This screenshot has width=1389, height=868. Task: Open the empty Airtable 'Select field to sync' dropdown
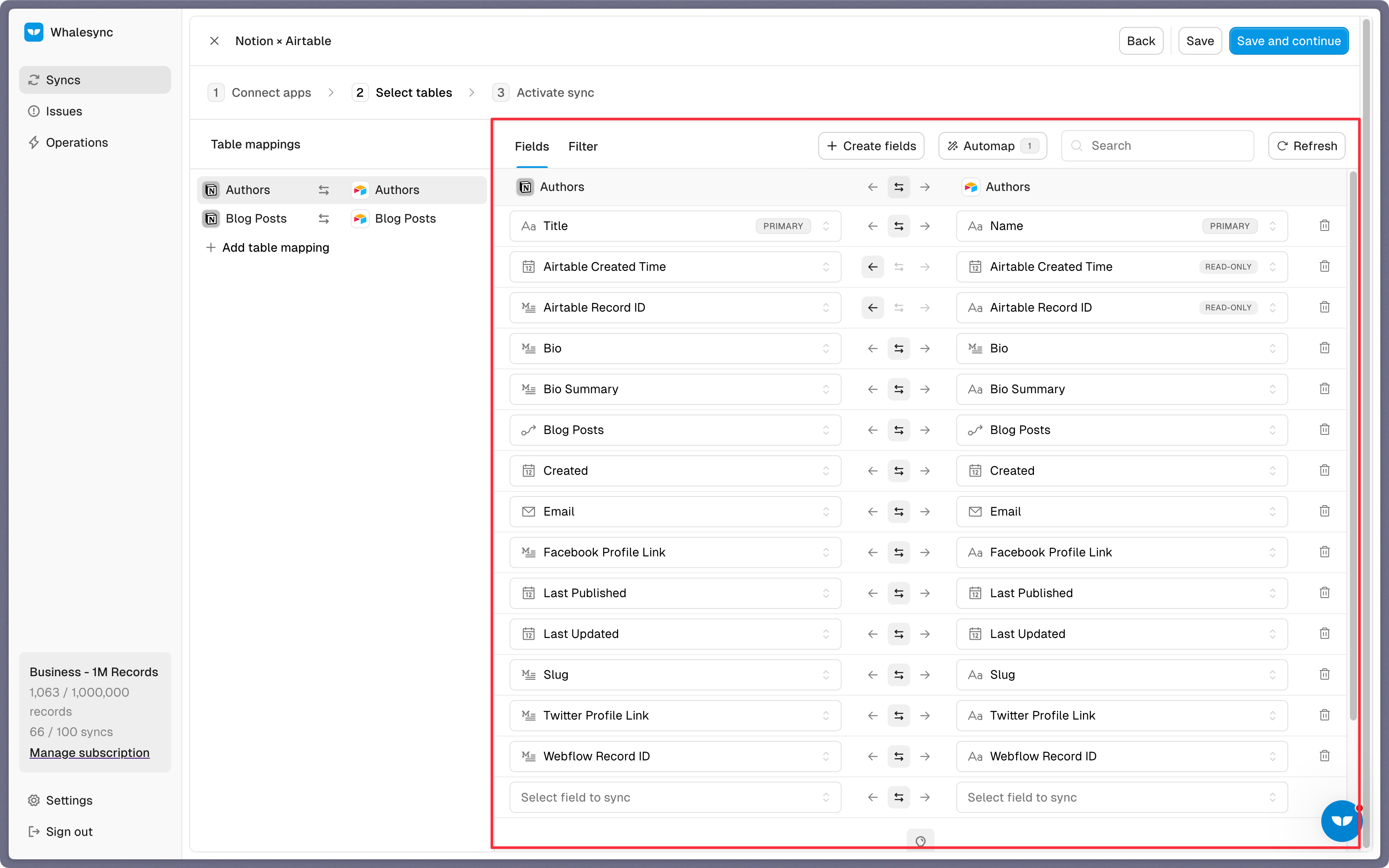point(1122,797)
